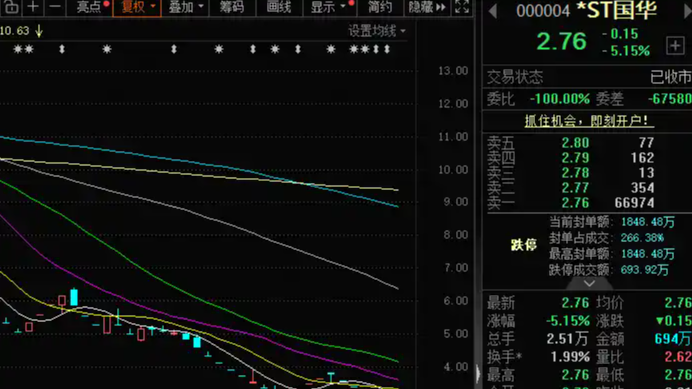Click the 卖二 price 2.77

[575, 188]
